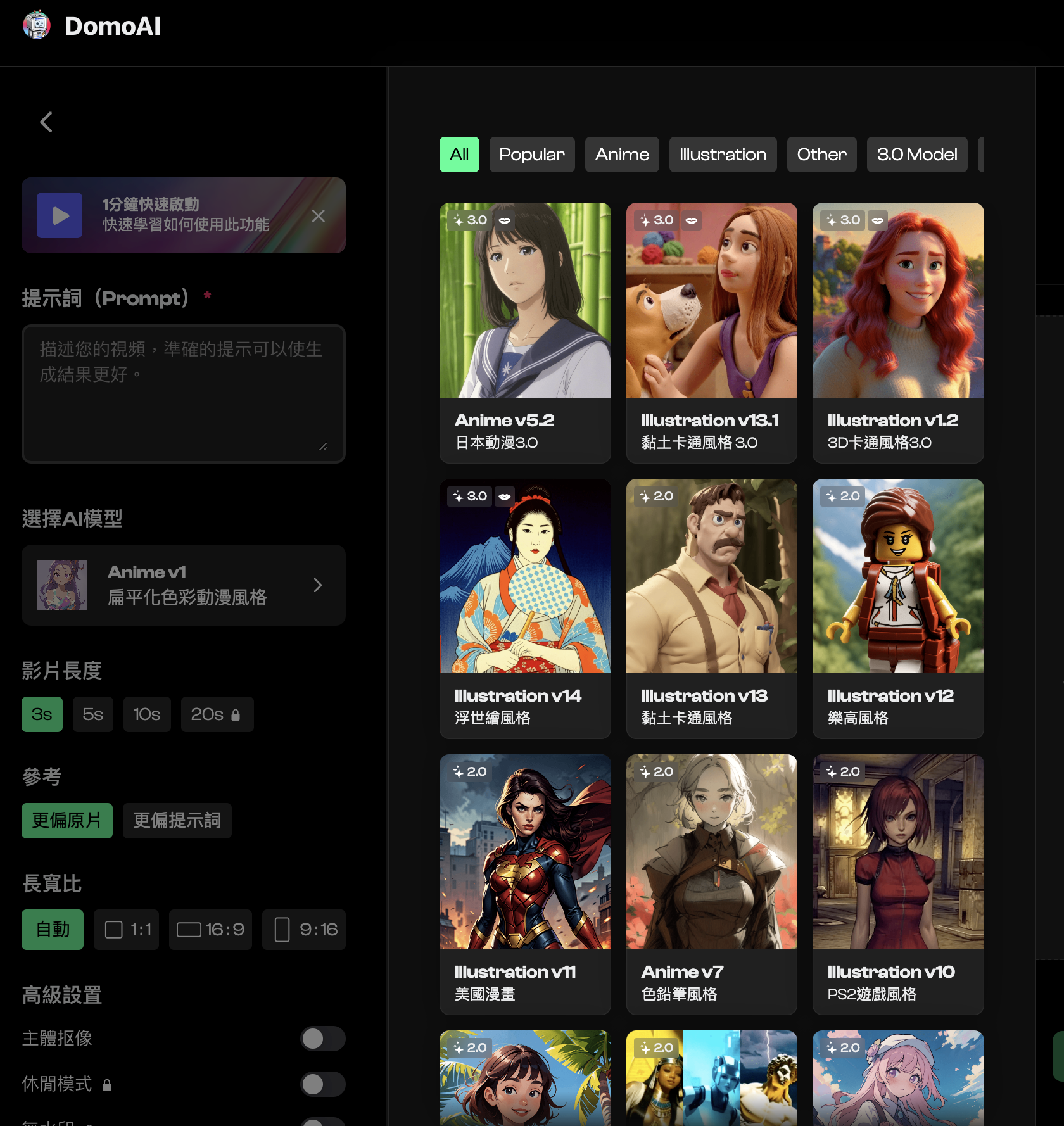Toggle 休閒模式 switch

click(323, 1084)
